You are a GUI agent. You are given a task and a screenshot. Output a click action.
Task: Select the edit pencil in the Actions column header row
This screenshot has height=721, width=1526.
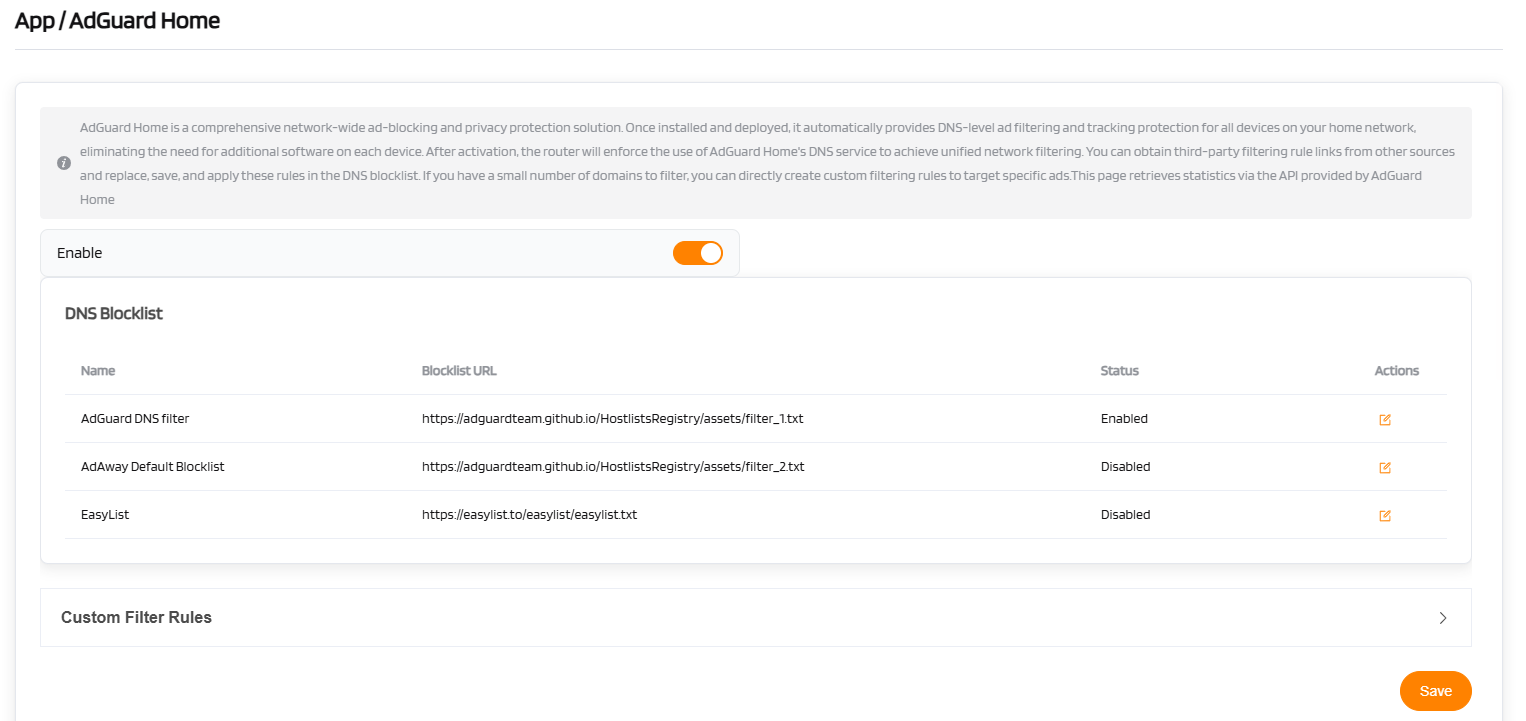(x=1384, y=419)
